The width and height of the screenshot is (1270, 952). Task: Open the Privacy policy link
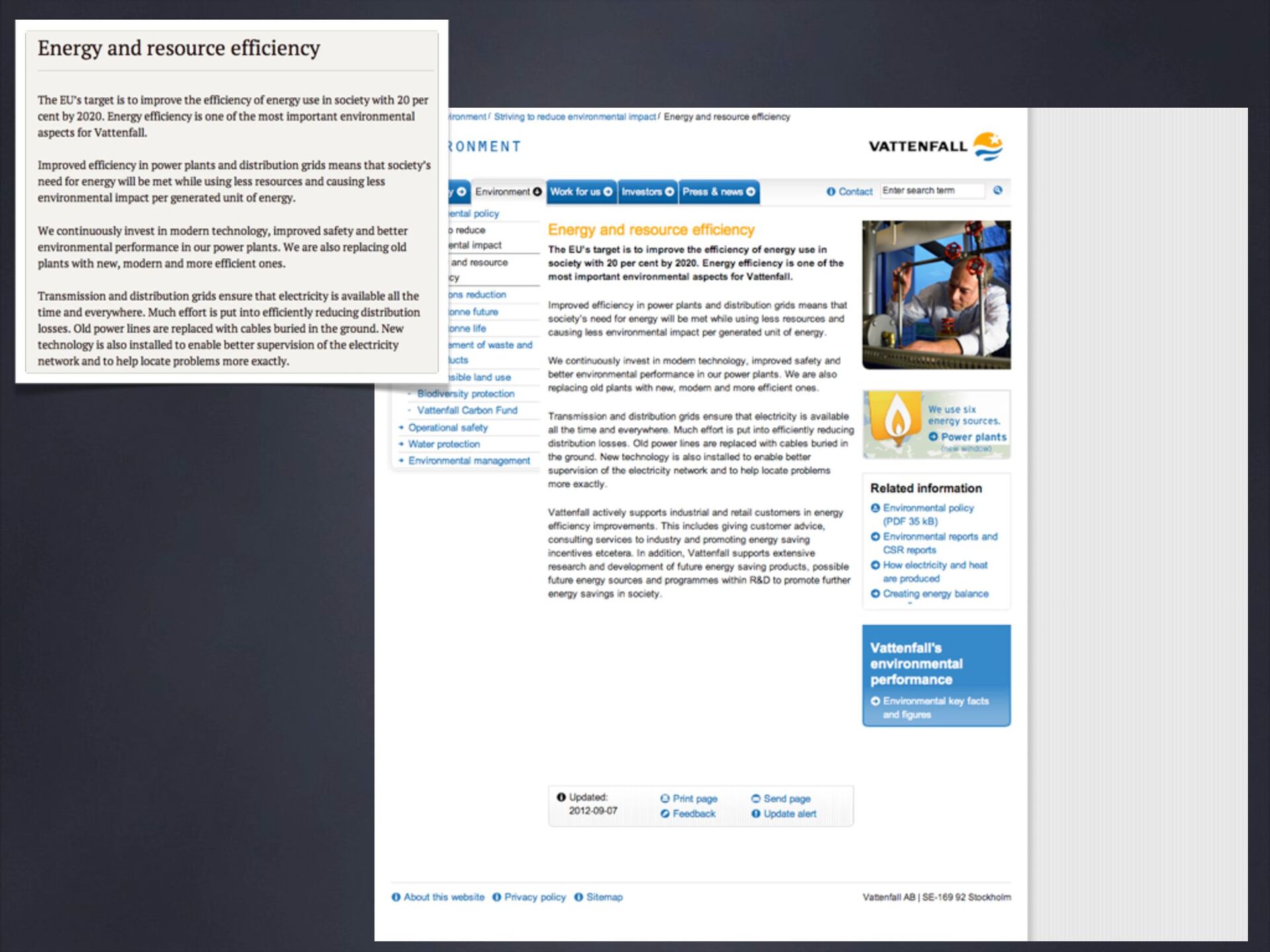[x=535, y=897]
